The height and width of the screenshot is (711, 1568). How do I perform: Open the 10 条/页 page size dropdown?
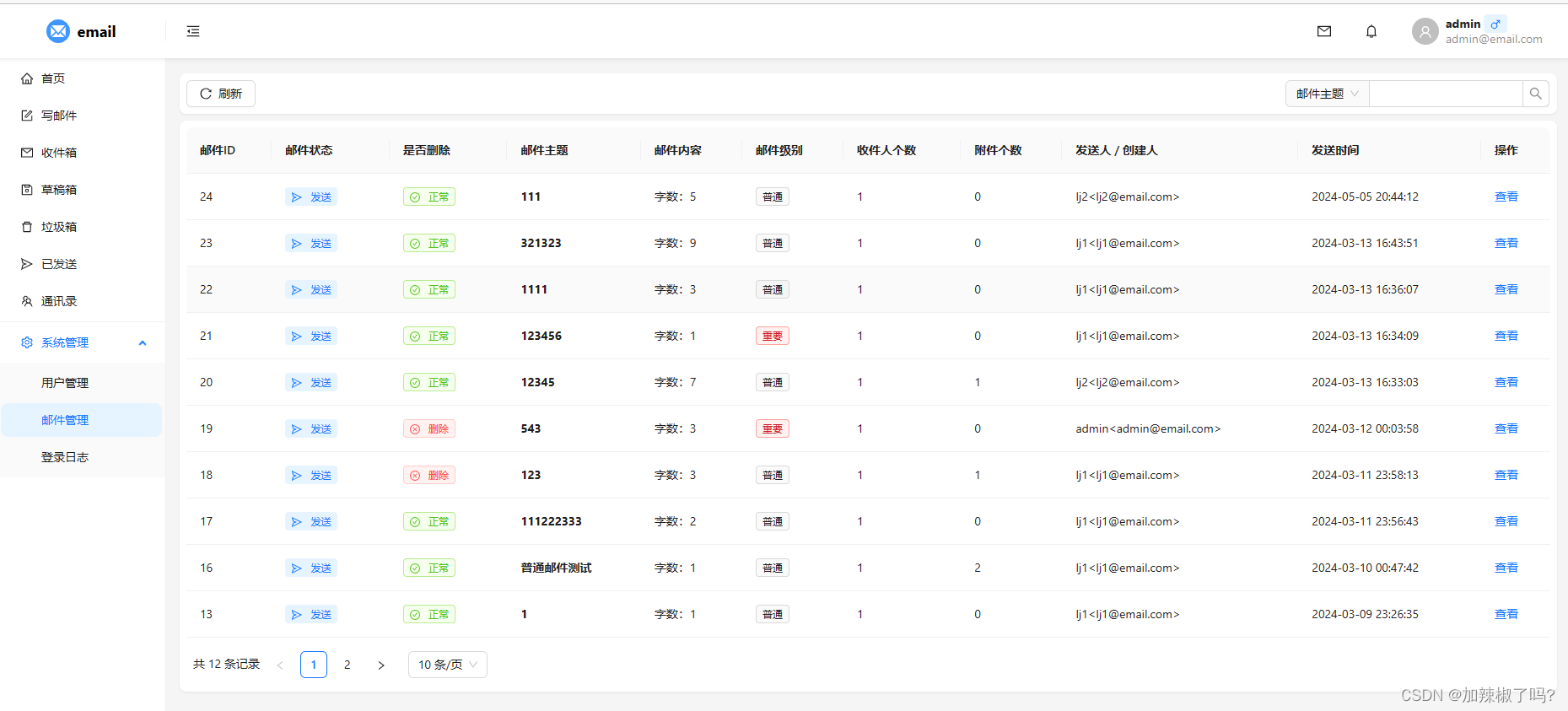448,665
